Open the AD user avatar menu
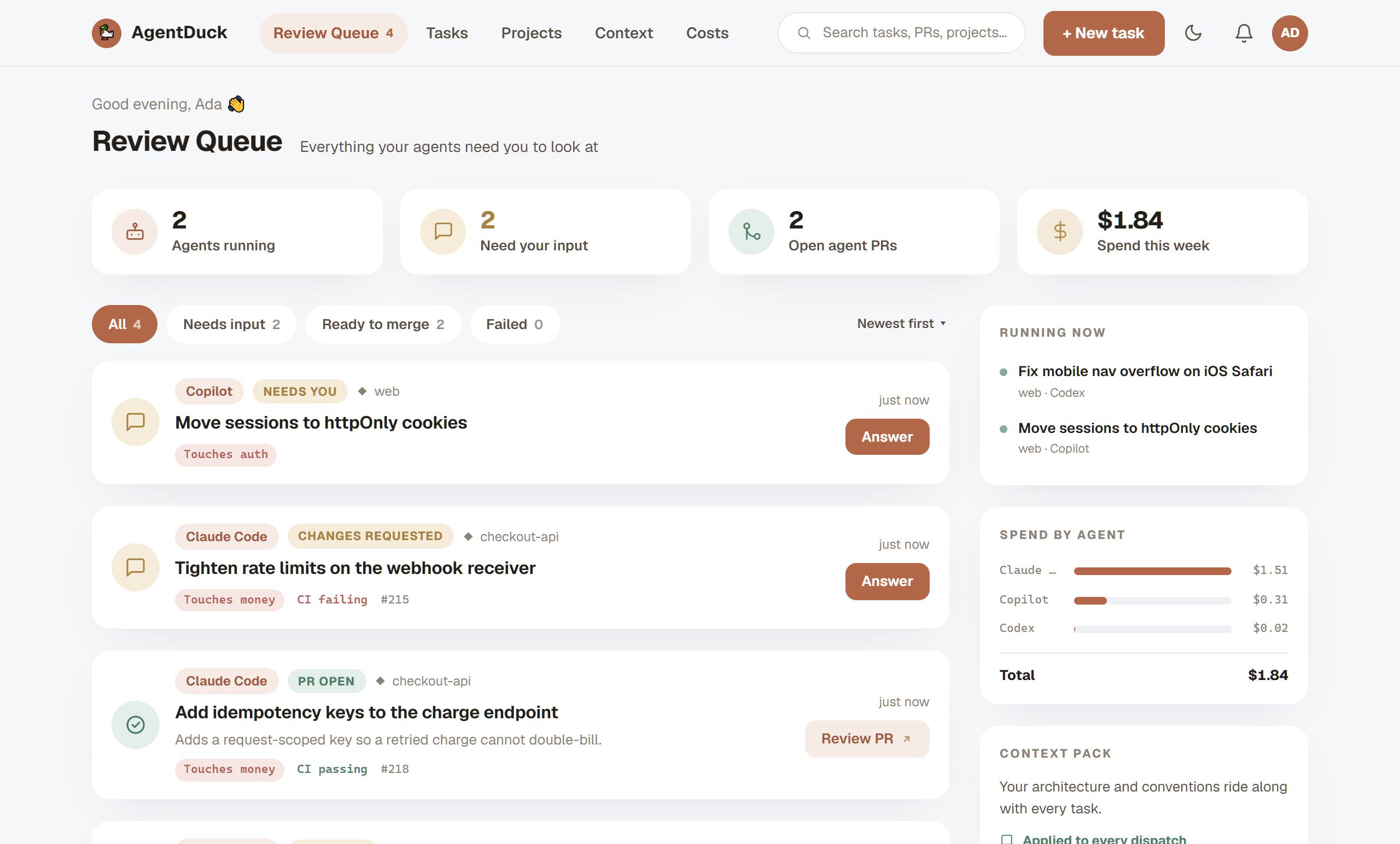 coord(1289,33)
